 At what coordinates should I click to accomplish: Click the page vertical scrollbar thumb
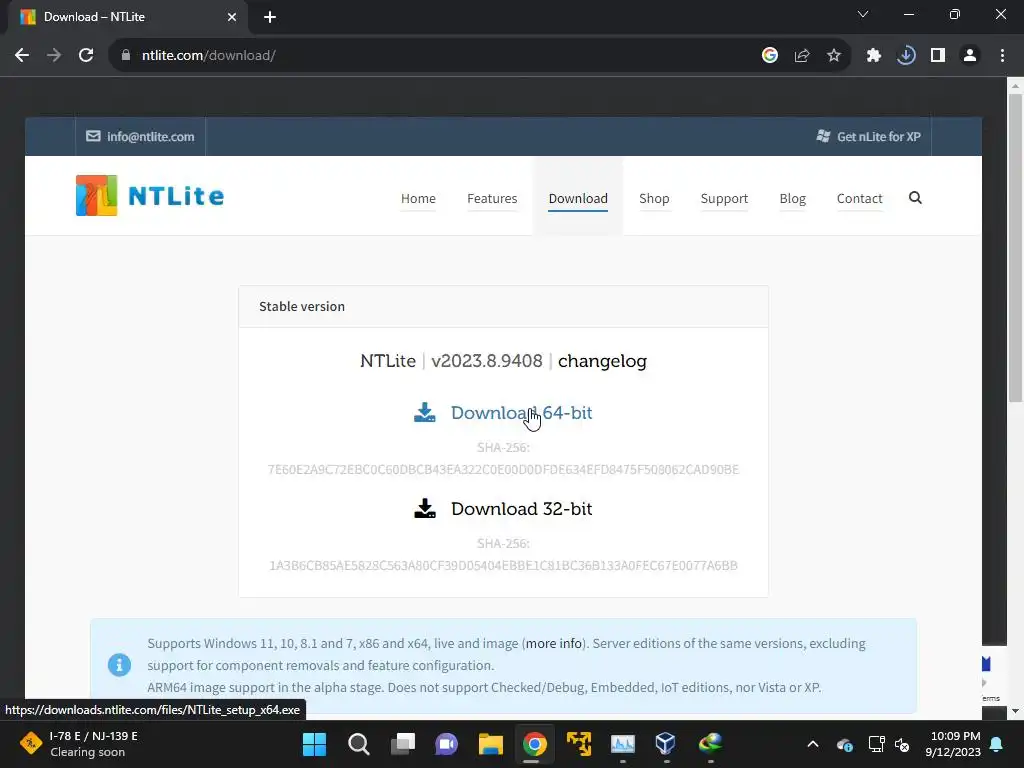[1015, 248]
